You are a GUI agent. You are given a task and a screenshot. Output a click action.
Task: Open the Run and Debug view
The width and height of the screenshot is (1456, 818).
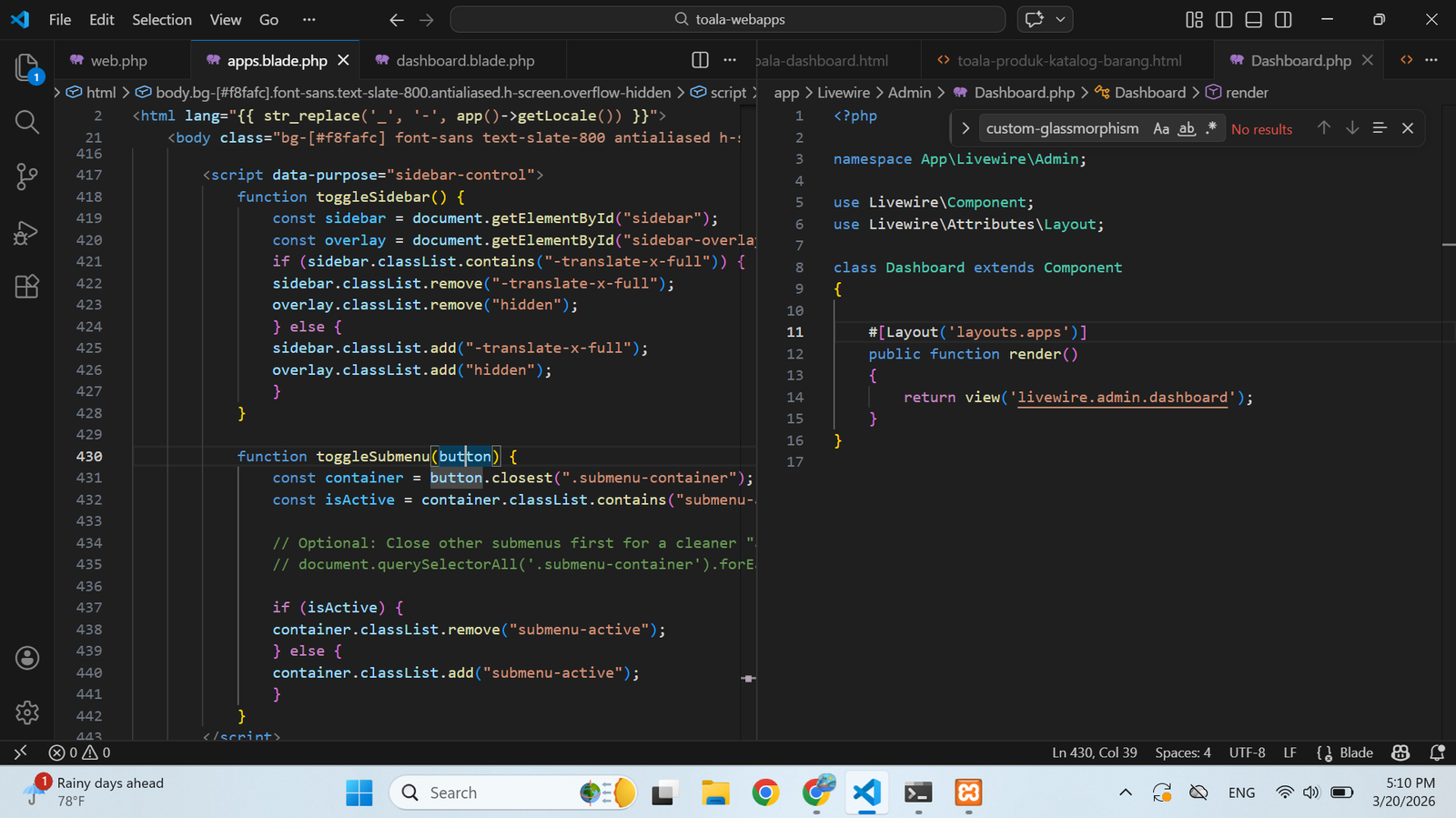coord(26,233)
